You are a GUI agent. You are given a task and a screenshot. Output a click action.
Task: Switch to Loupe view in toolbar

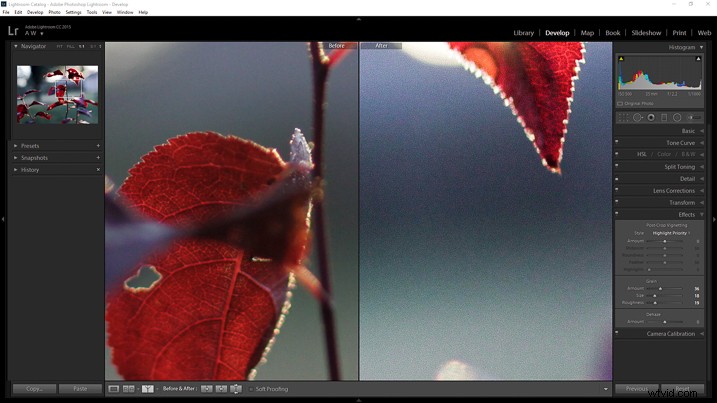click(113, 389)
